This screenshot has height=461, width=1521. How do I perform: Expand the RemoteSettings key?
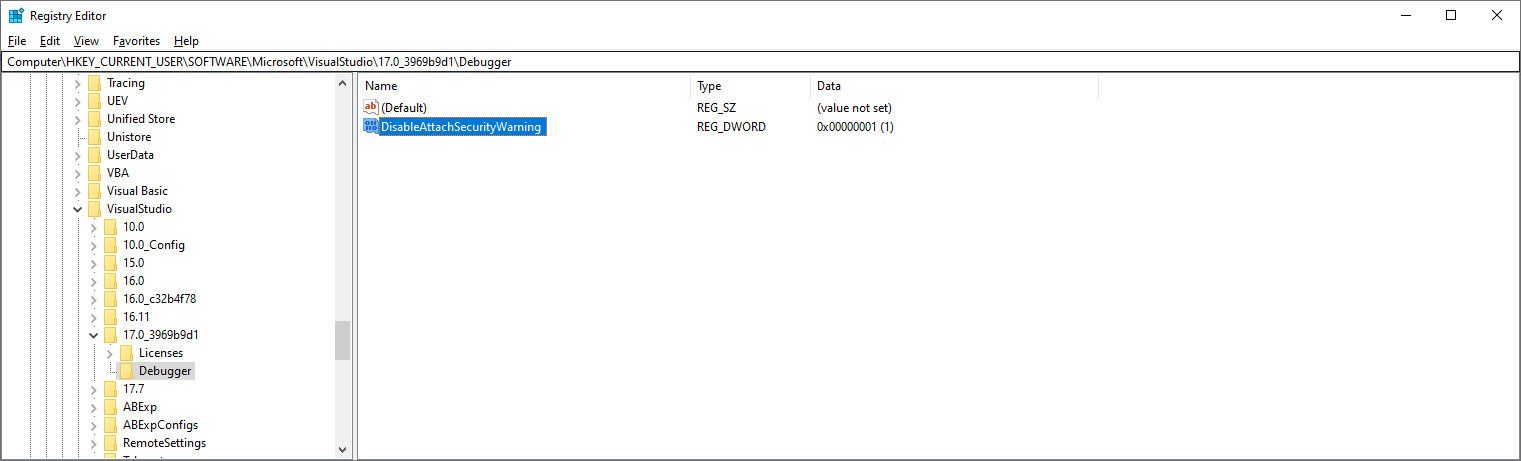click(x=94, y=443)
